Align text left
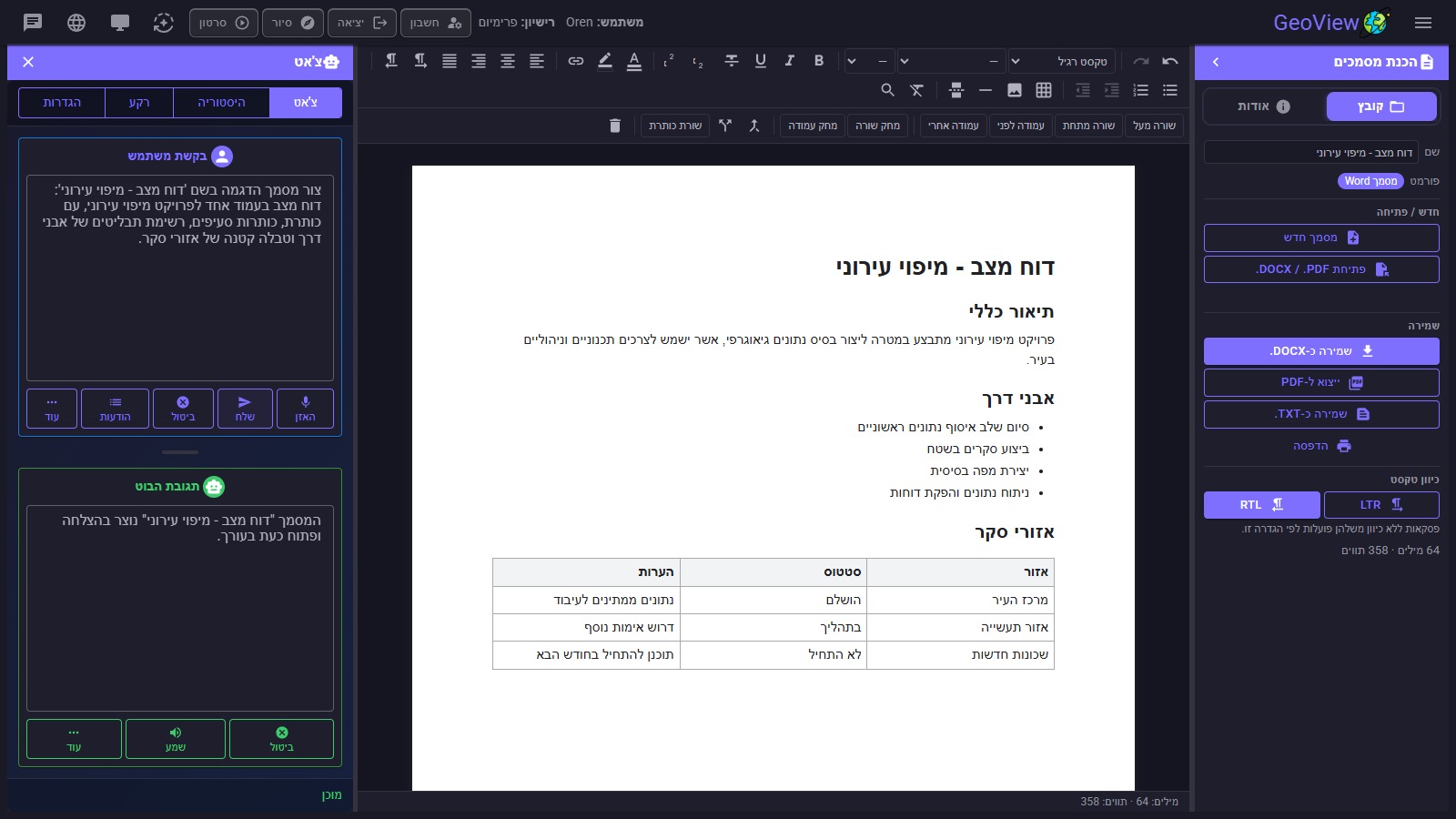This screenshot has width=1456, height=819. click(537, 61)
